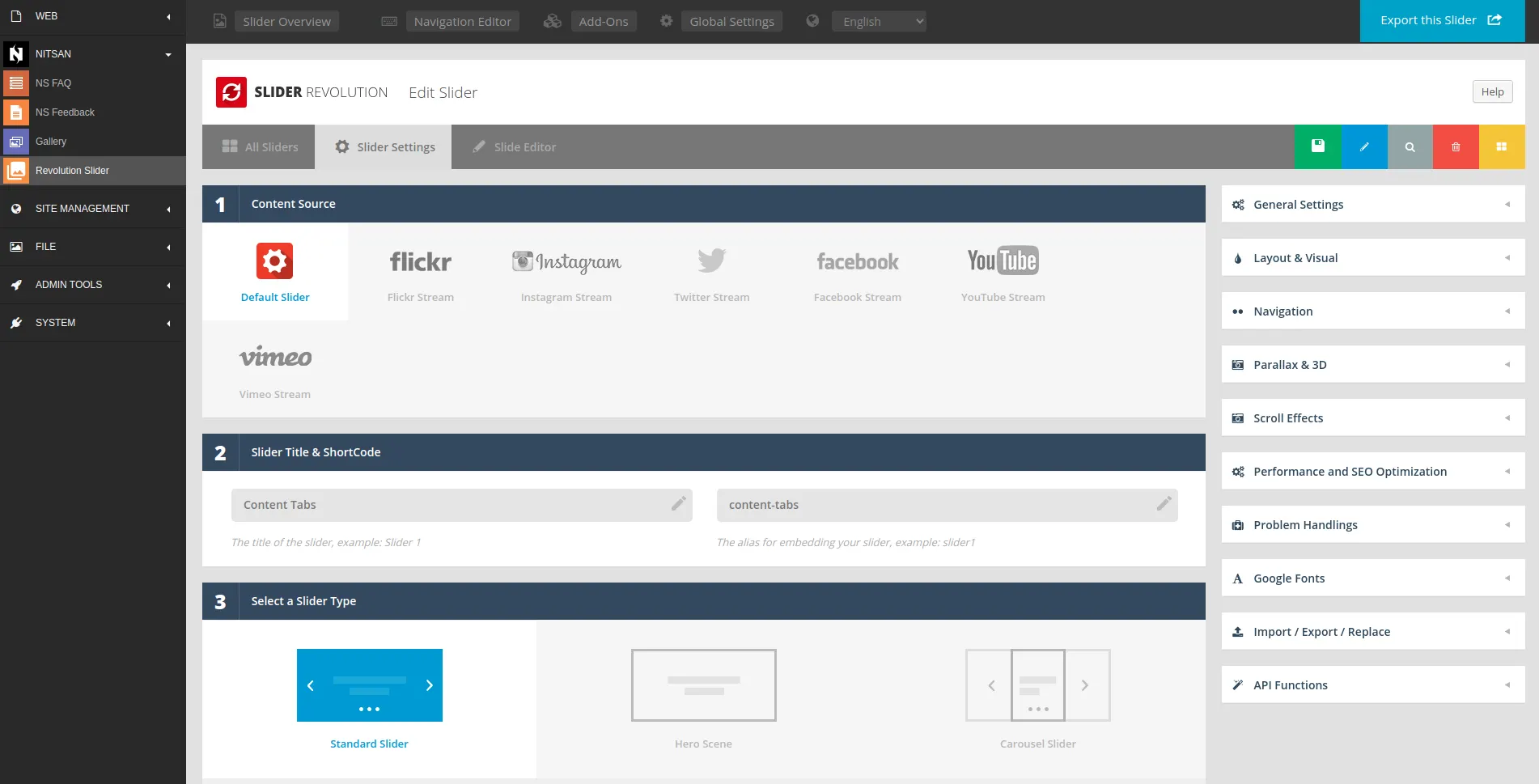Click the Content Tabs slider title field

(462, 505)
